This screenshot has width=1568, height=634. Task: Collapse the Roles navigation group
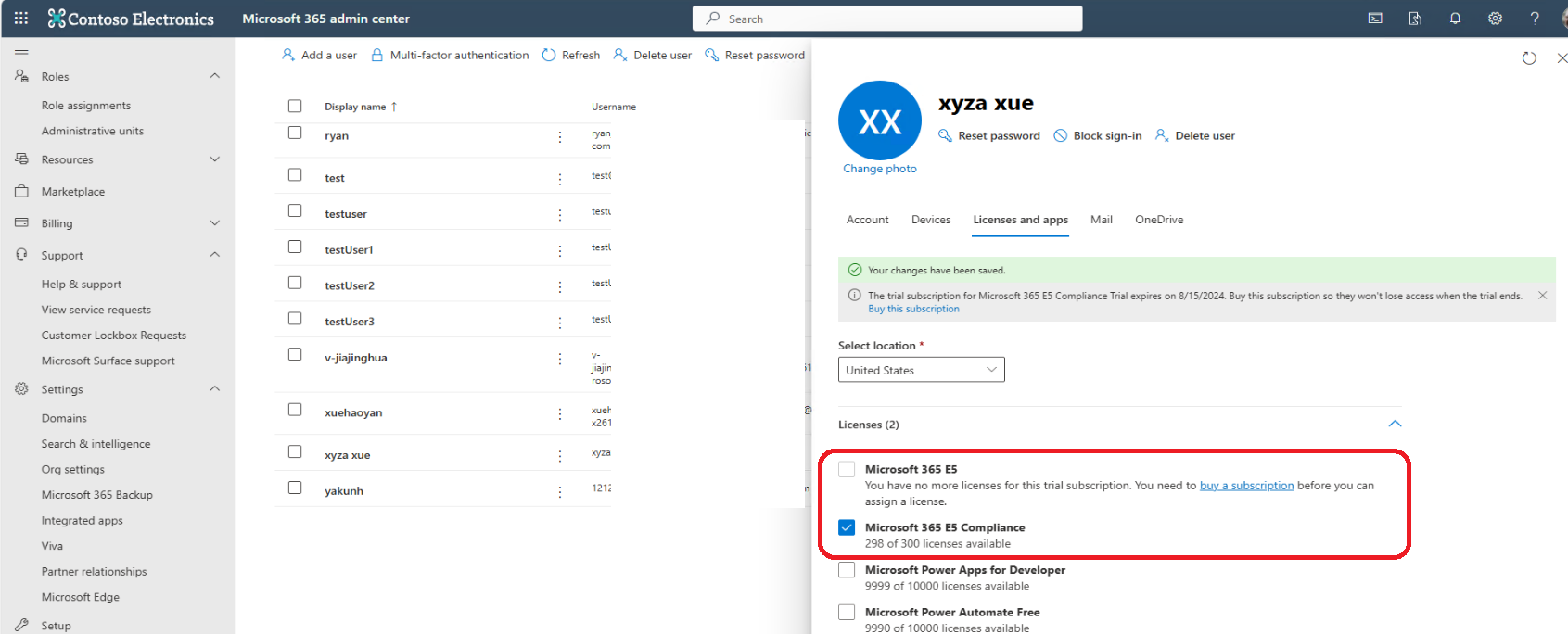[215, 76]
